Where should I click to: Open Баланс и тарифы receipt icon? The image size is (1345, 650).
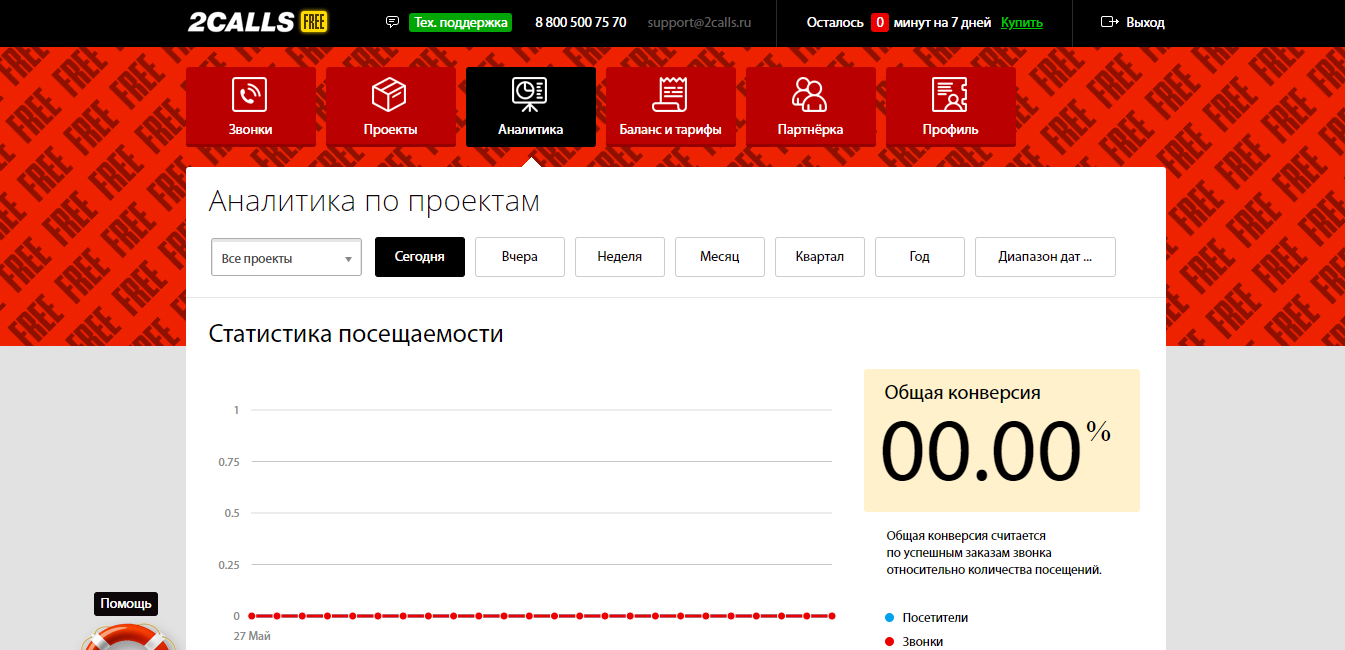670,95
